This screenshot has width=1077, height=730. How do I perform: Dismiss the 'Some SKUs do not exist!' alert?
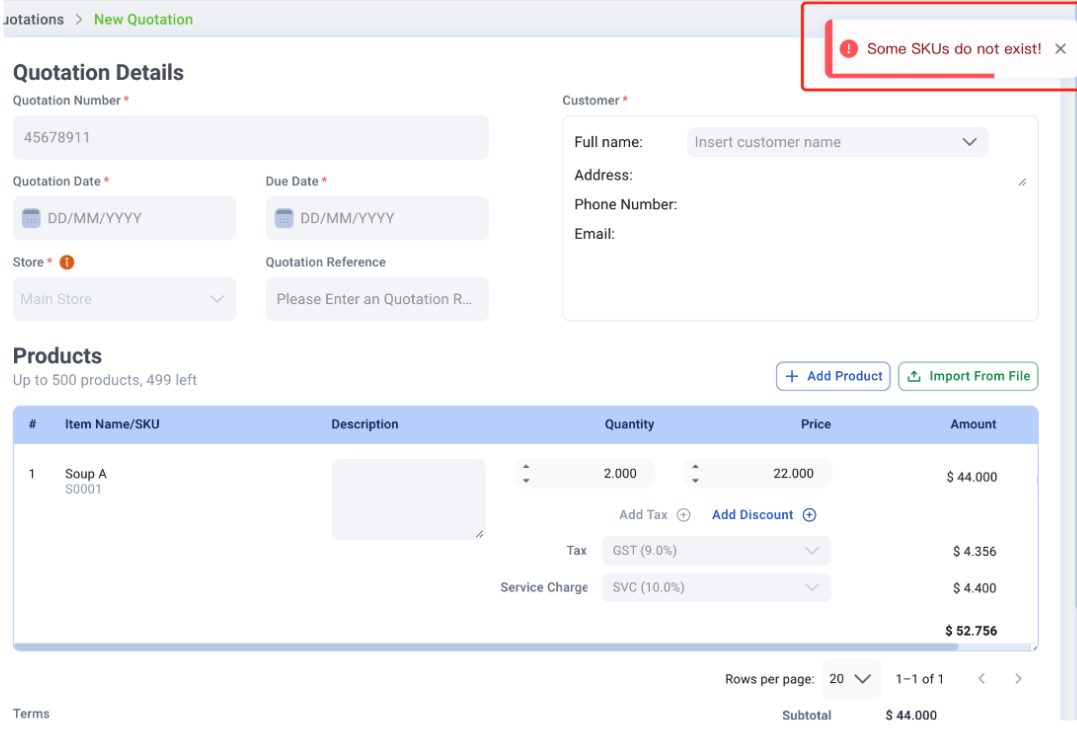click(x=1060, y=49)
